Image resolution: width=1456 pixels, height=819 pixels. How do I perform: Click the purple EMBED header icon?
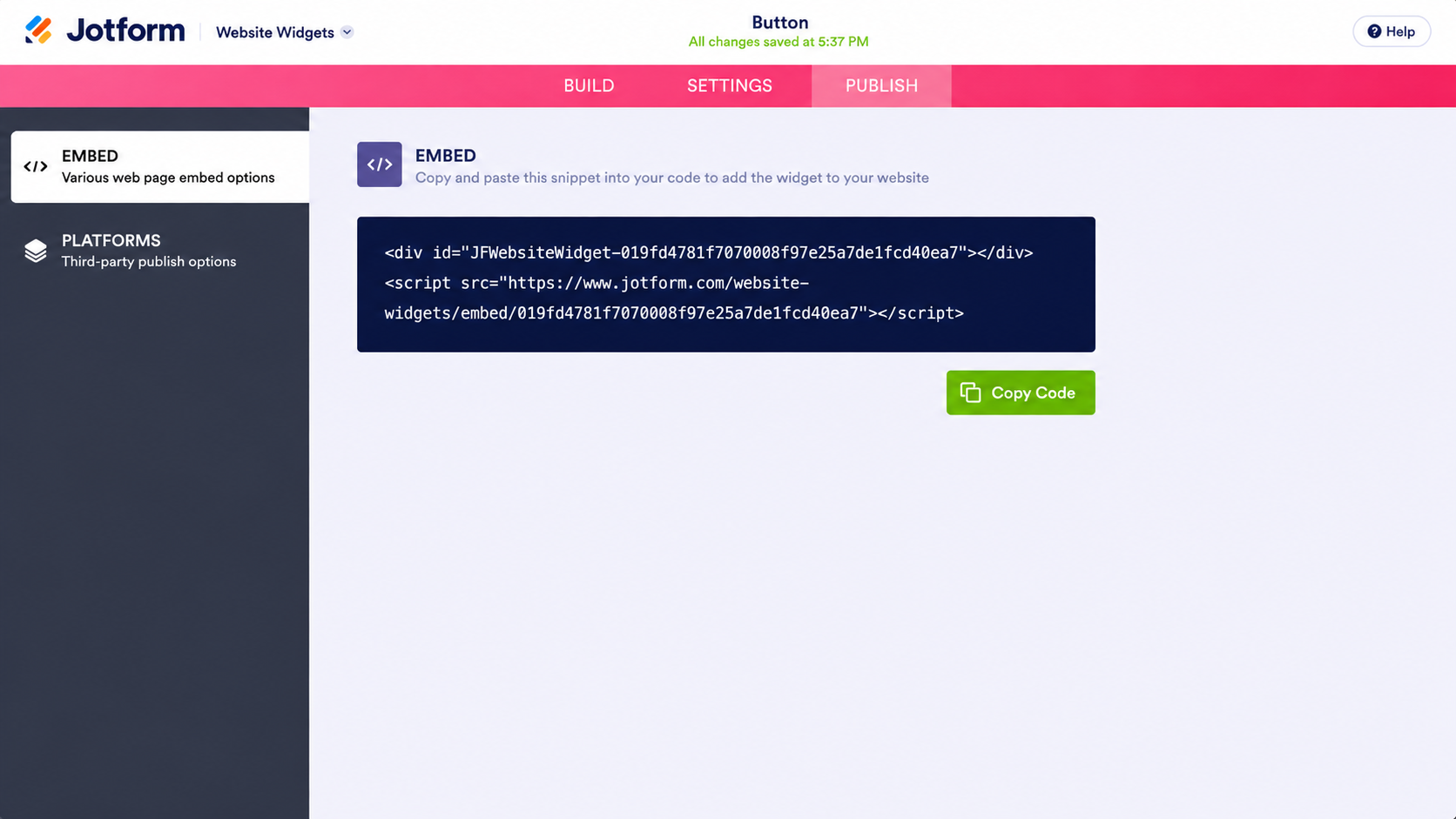380,164
